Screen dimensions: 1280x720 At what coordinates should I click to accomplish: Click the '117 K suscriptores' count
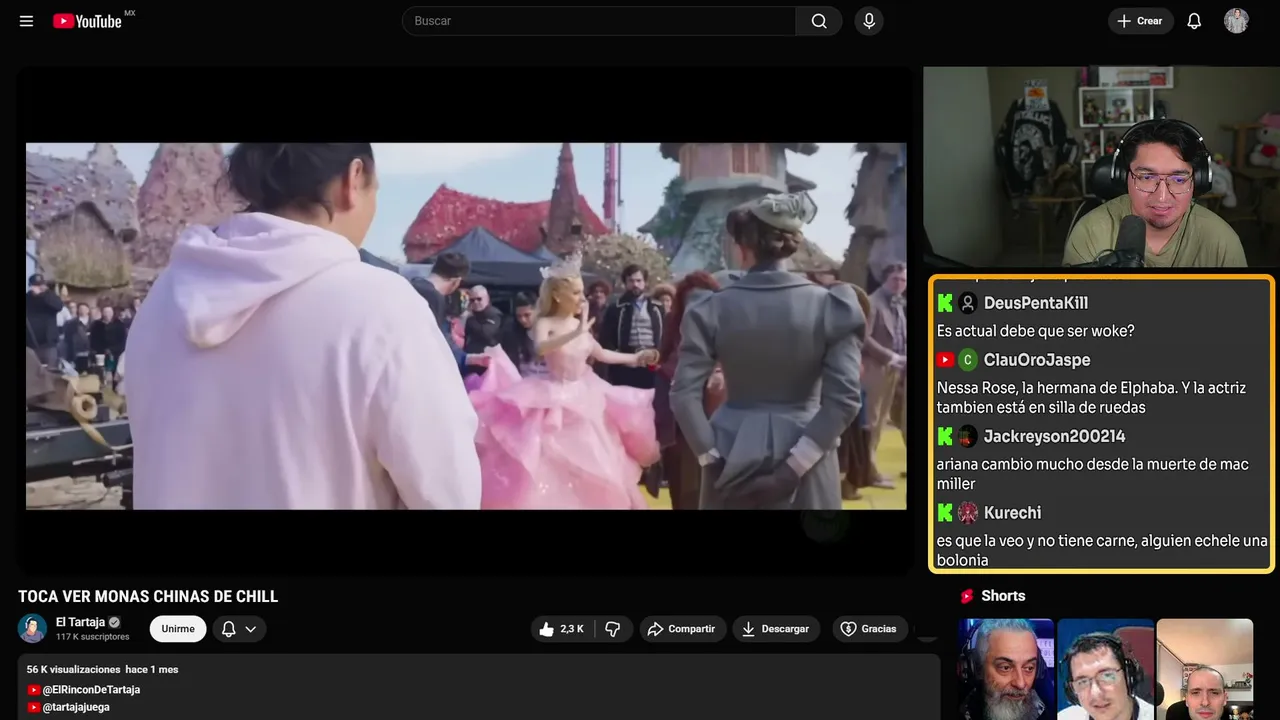tap(92, 637)
